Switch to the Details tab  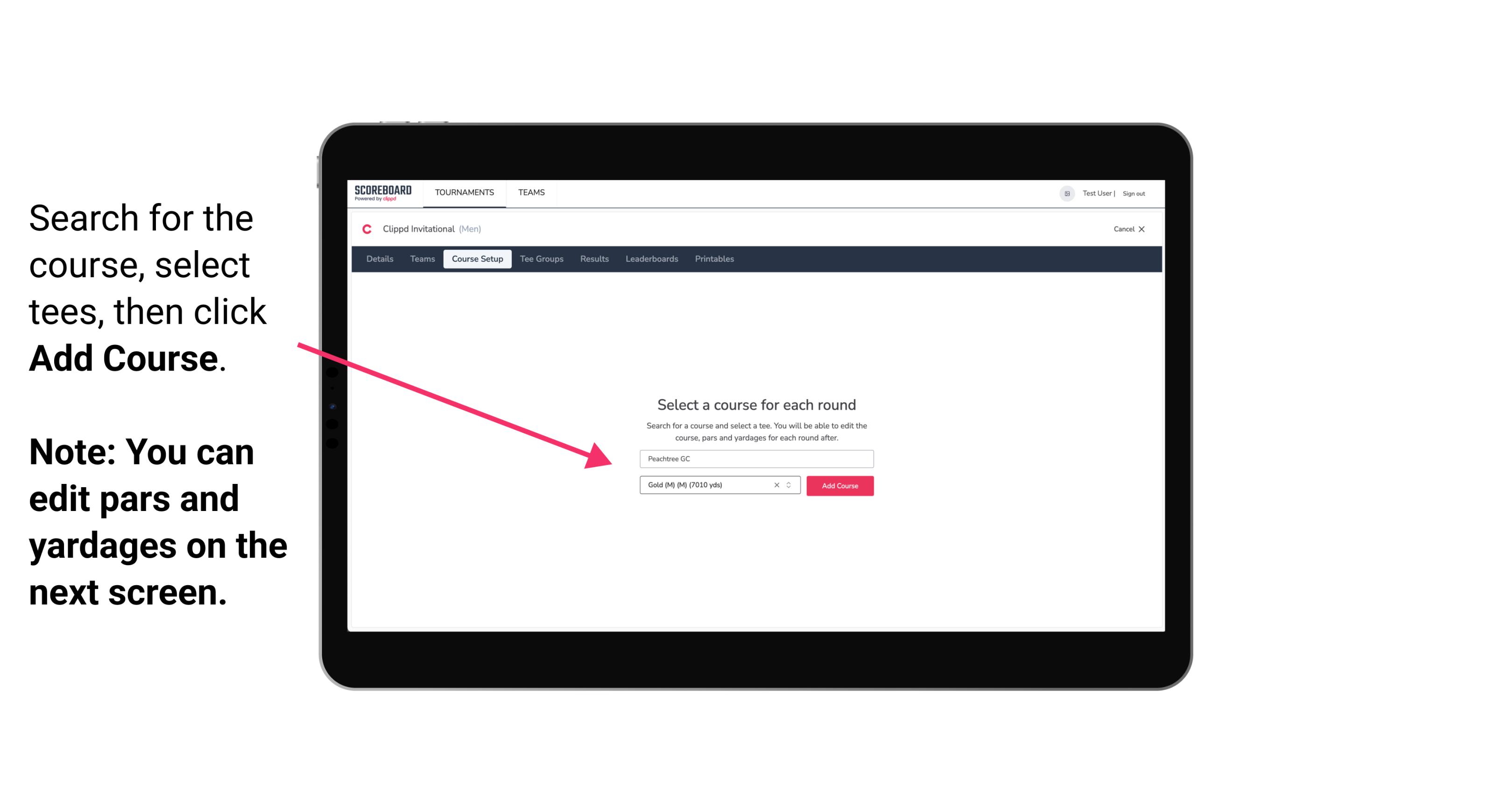378,259
